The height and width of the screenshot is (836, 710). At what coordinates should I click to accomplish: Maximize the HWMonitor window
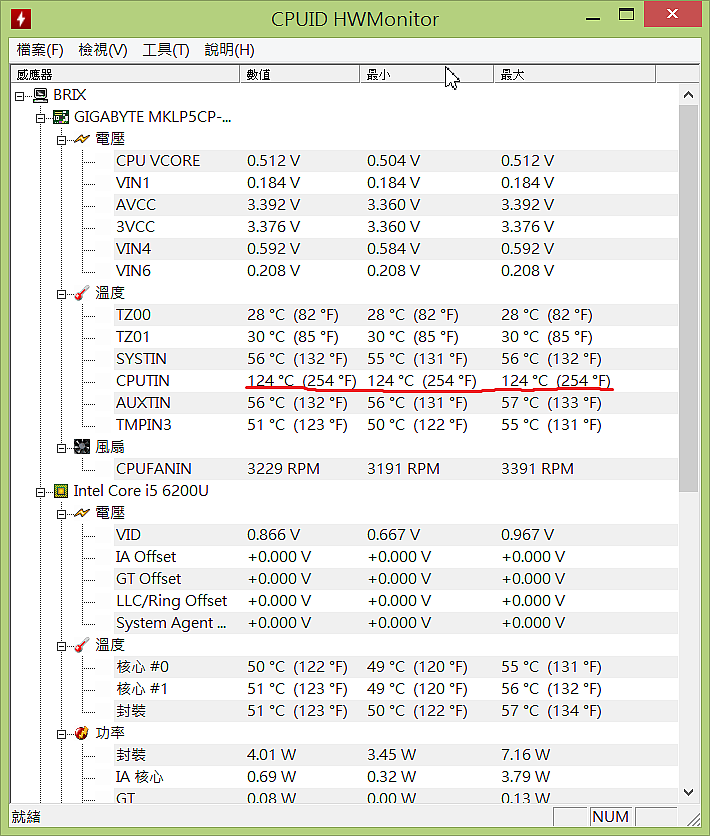click(x=626, y=15)
